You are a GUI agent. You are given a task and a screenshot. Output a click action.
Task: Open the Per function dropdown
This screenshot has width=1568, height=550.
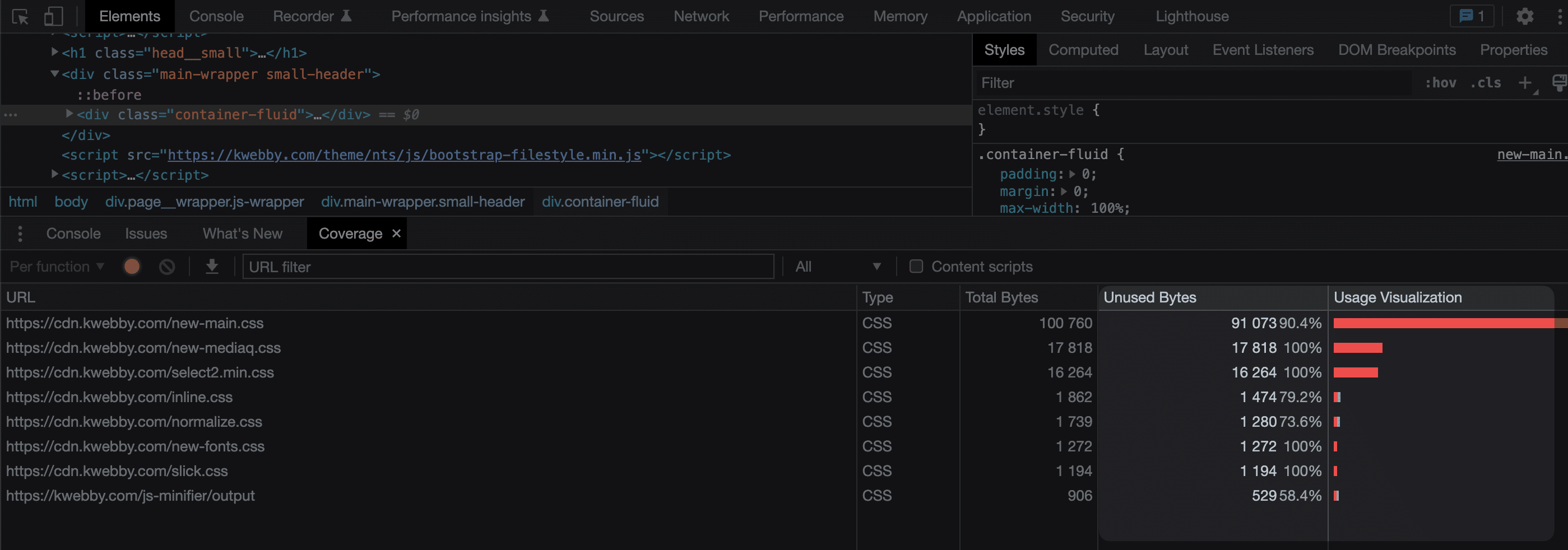point(57,267)
